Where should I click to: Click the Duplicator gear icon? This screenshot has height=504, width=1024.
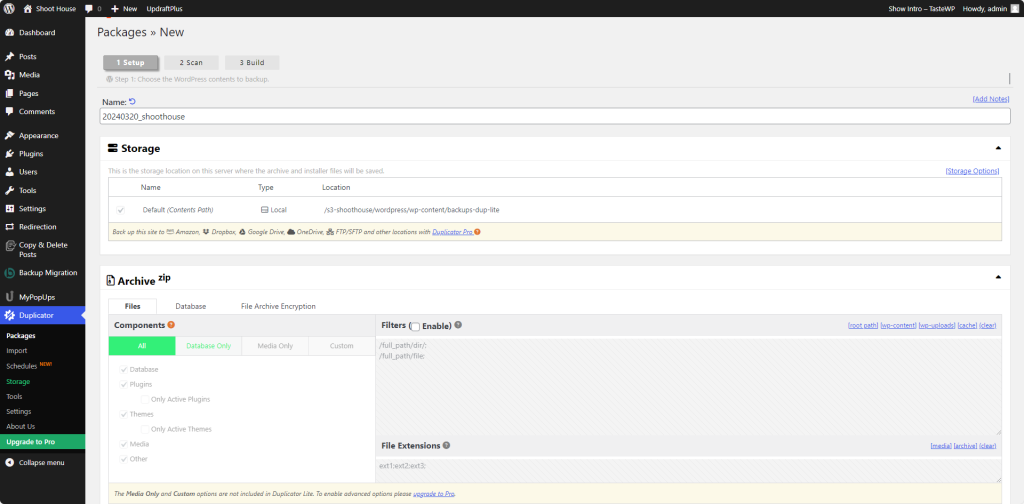10,315
